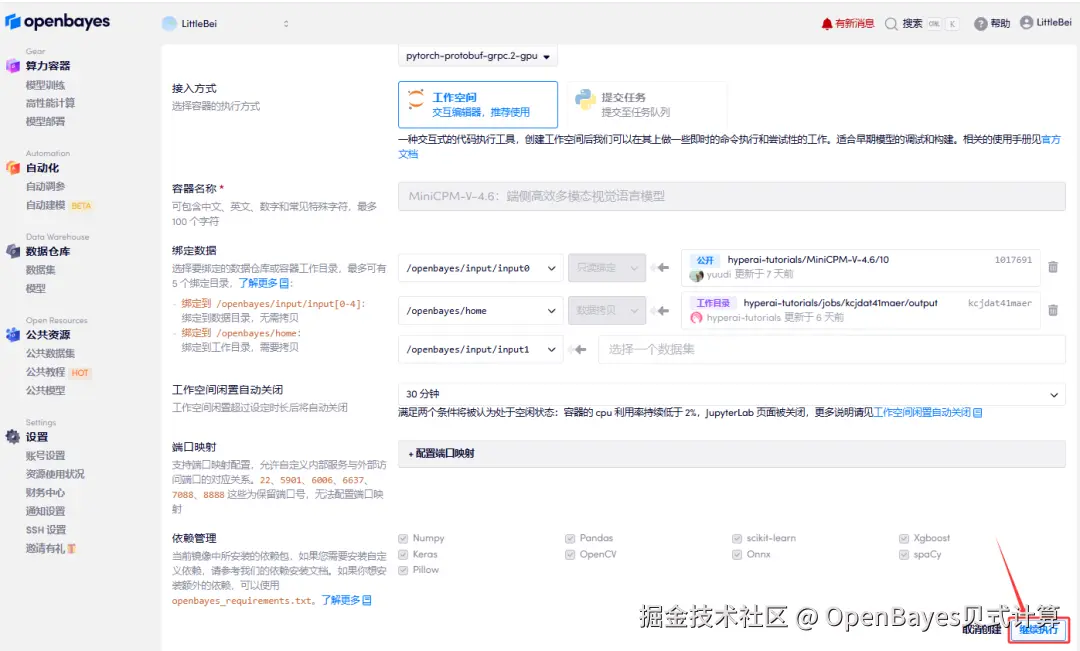The height and width of the screenshot is (651, 1080).
Task: Click the 选择一个数据集 field
Action: [x=831, y=349]
